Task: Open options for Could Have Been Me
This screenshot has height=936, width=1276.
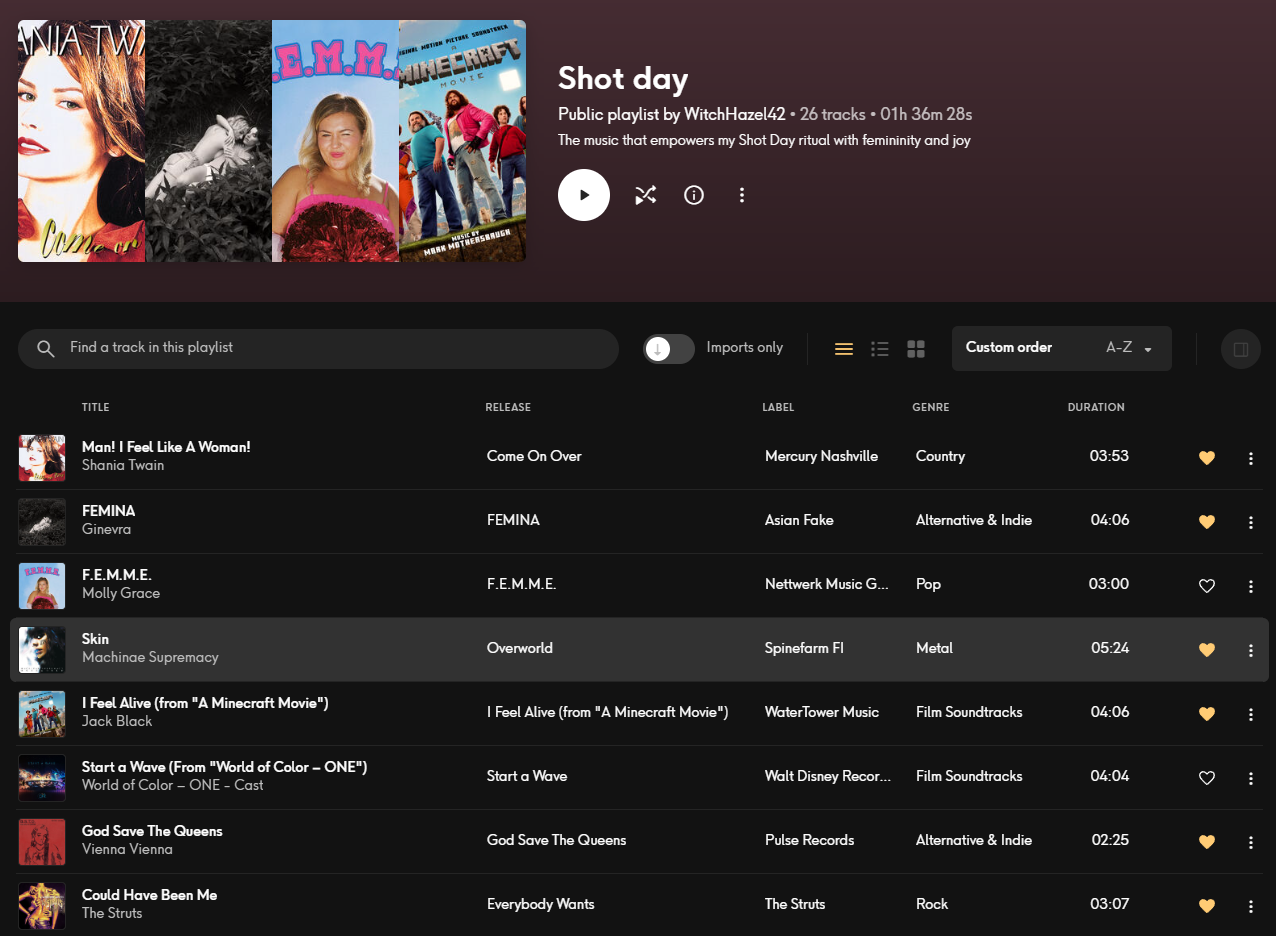Action: tap(1251, 906)
